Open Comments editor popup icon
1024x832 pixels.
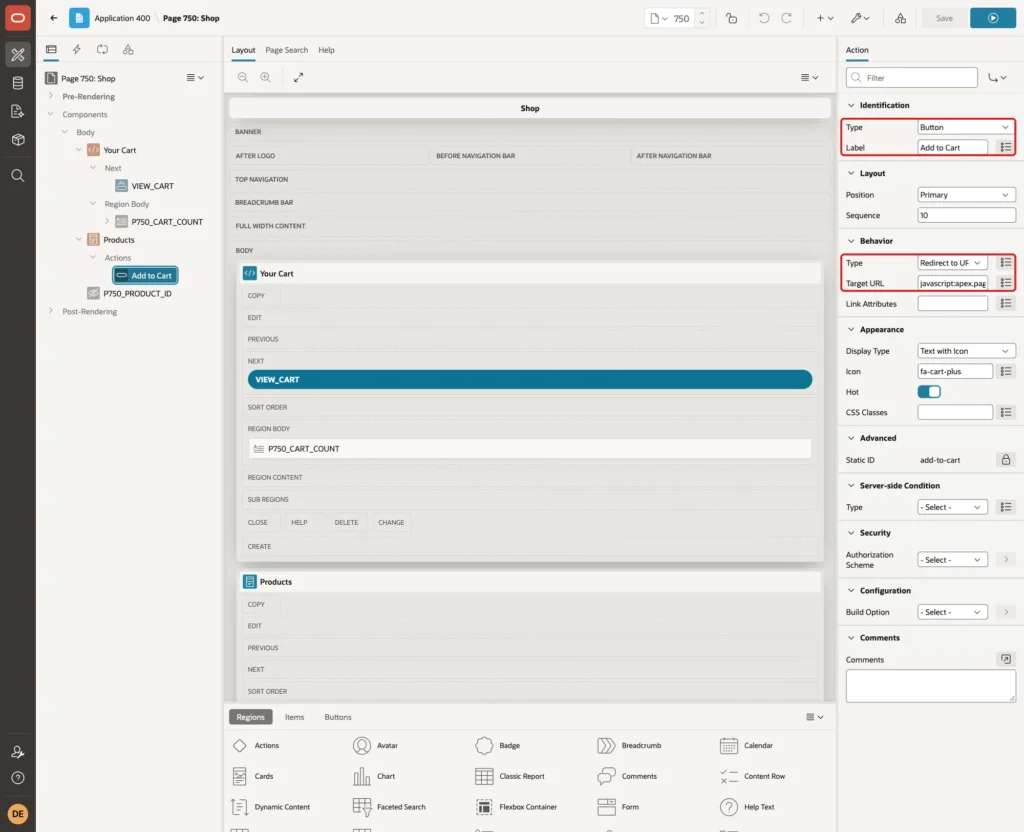1006,659
